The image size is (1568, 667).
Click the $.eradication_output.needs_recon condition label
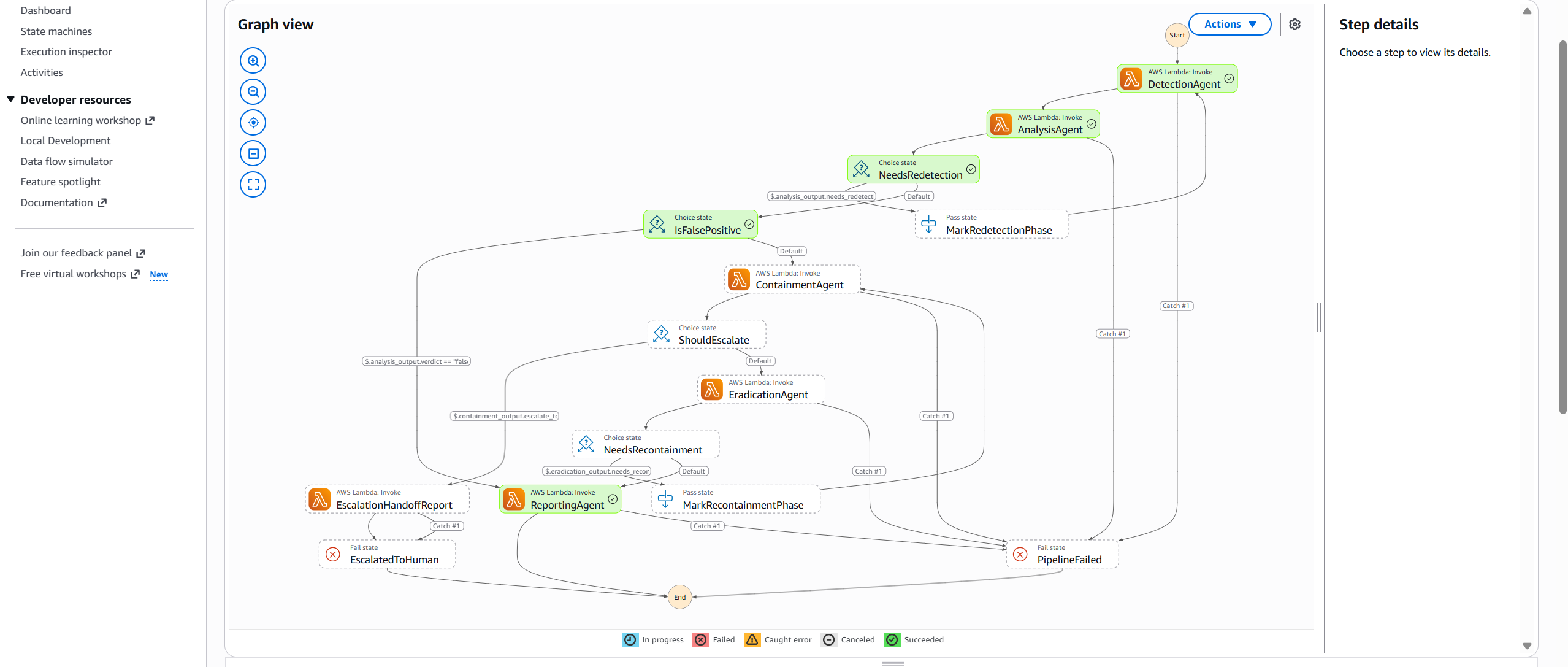(x=597, y=471)
